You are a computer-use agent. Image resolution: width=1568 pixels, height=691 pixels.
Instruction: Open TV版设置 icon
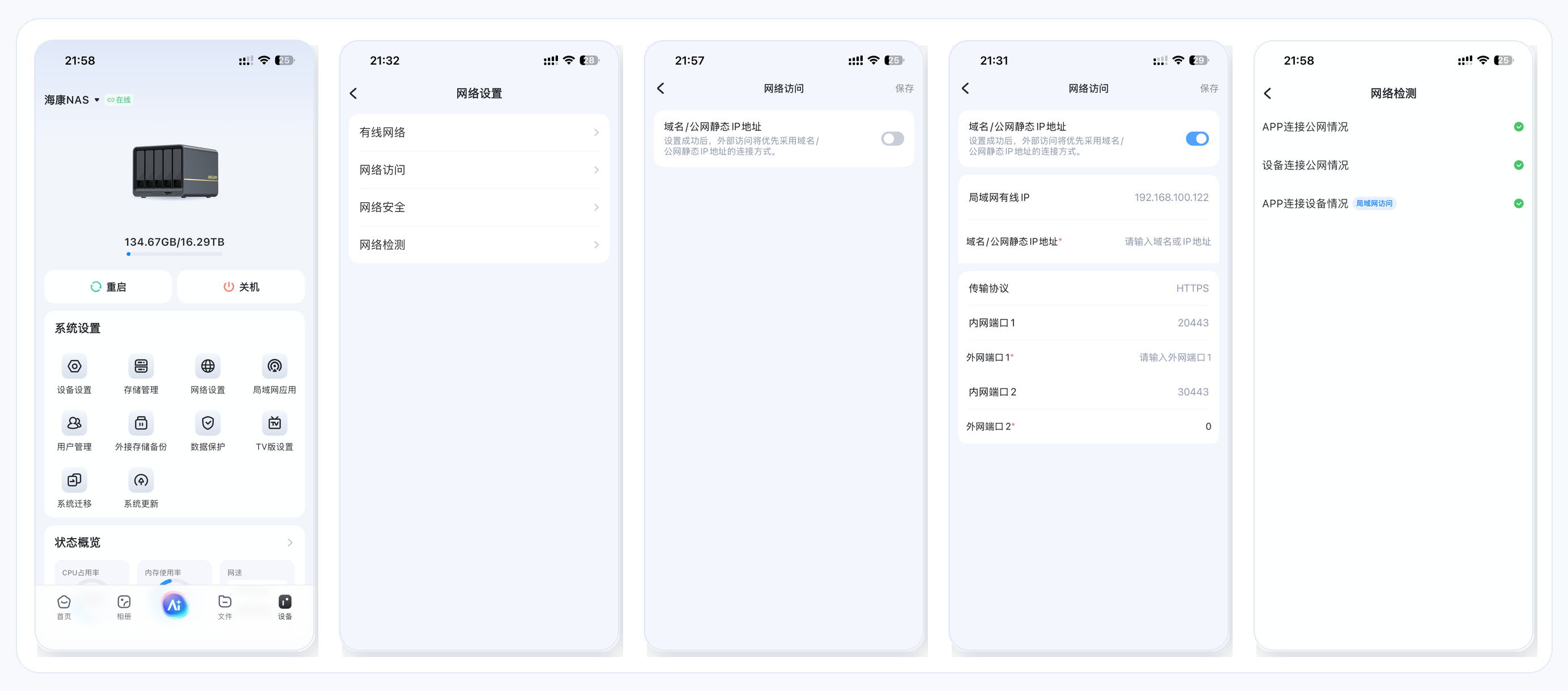point(275,423)
